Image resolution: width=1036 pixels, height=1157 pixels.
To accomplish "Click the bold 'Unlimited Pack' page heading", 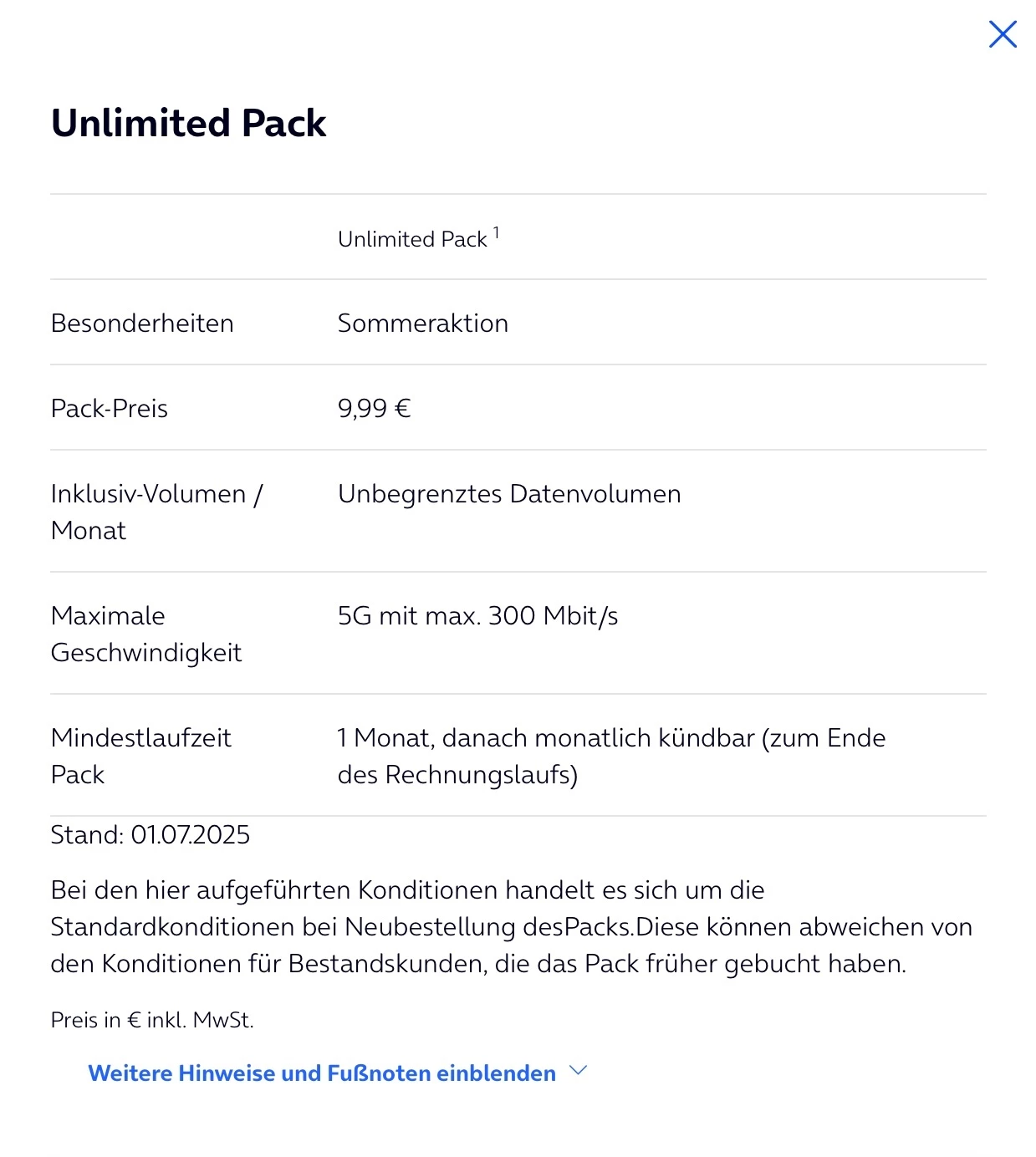I will 188,123.
